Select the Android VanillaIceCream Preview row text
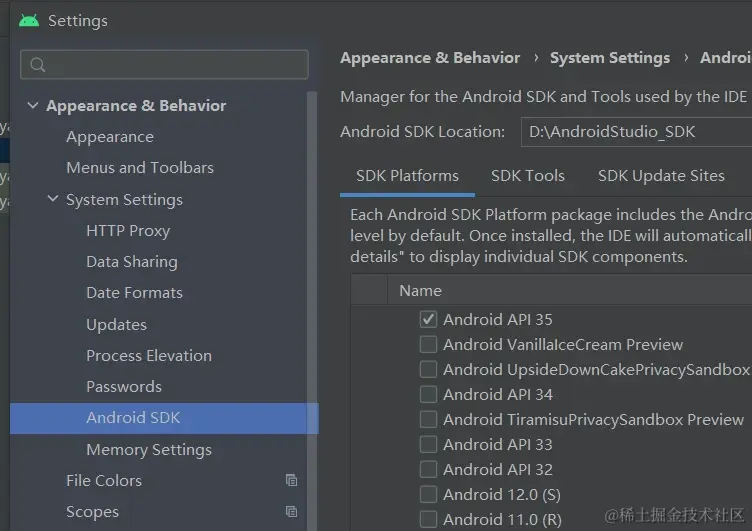This screenshot has height=531, width=752. [563, 344]
